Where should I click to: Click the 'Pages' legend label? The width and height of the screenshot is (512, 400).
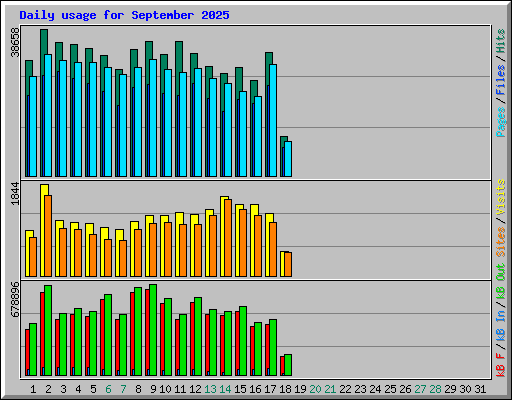click(x=501, y=122)
